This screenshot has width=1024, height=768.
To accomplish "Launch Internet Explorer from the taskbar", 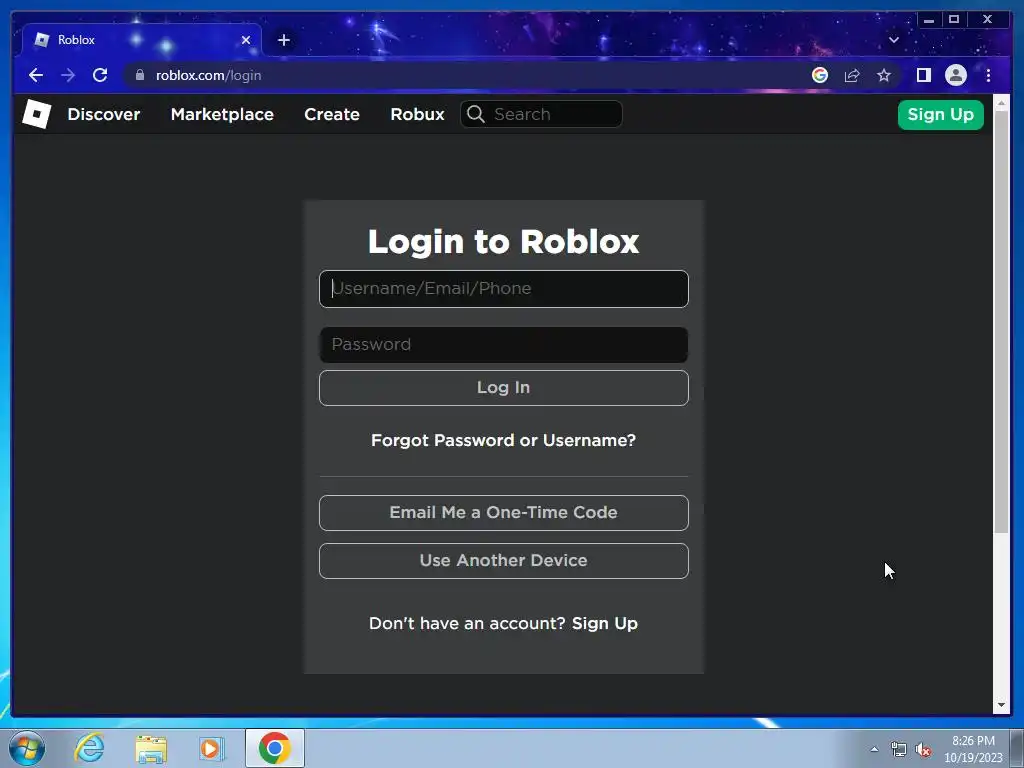I will 89,748.
